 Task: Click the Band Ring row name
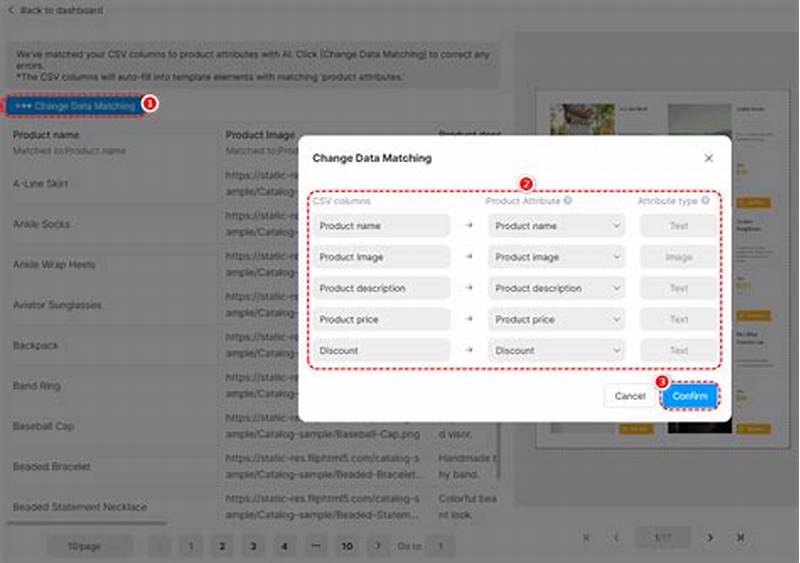coord(37,385)
